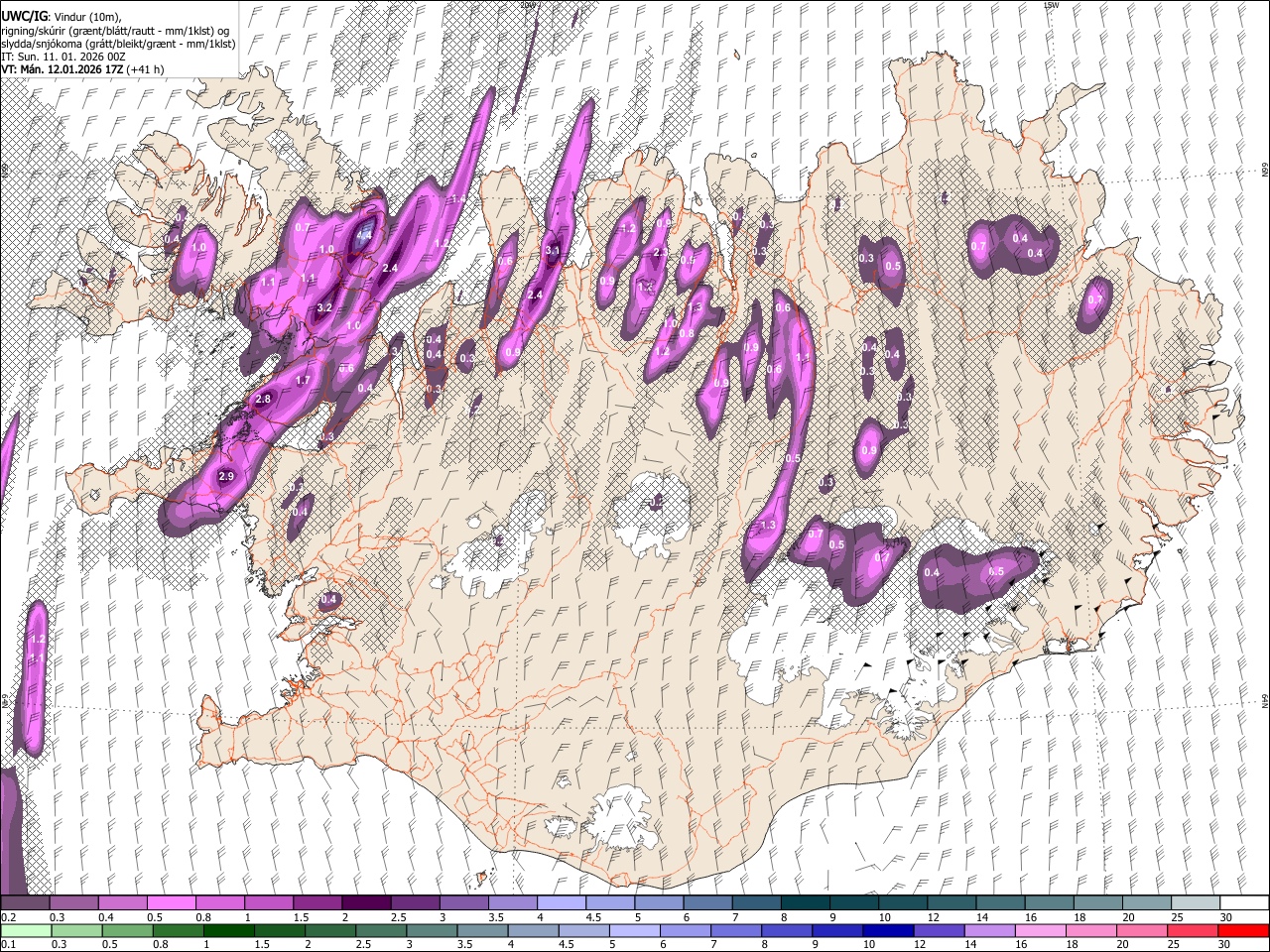
Task: Click the 'slydda/snjókoma' legend description line
Action: coord(117,44)
